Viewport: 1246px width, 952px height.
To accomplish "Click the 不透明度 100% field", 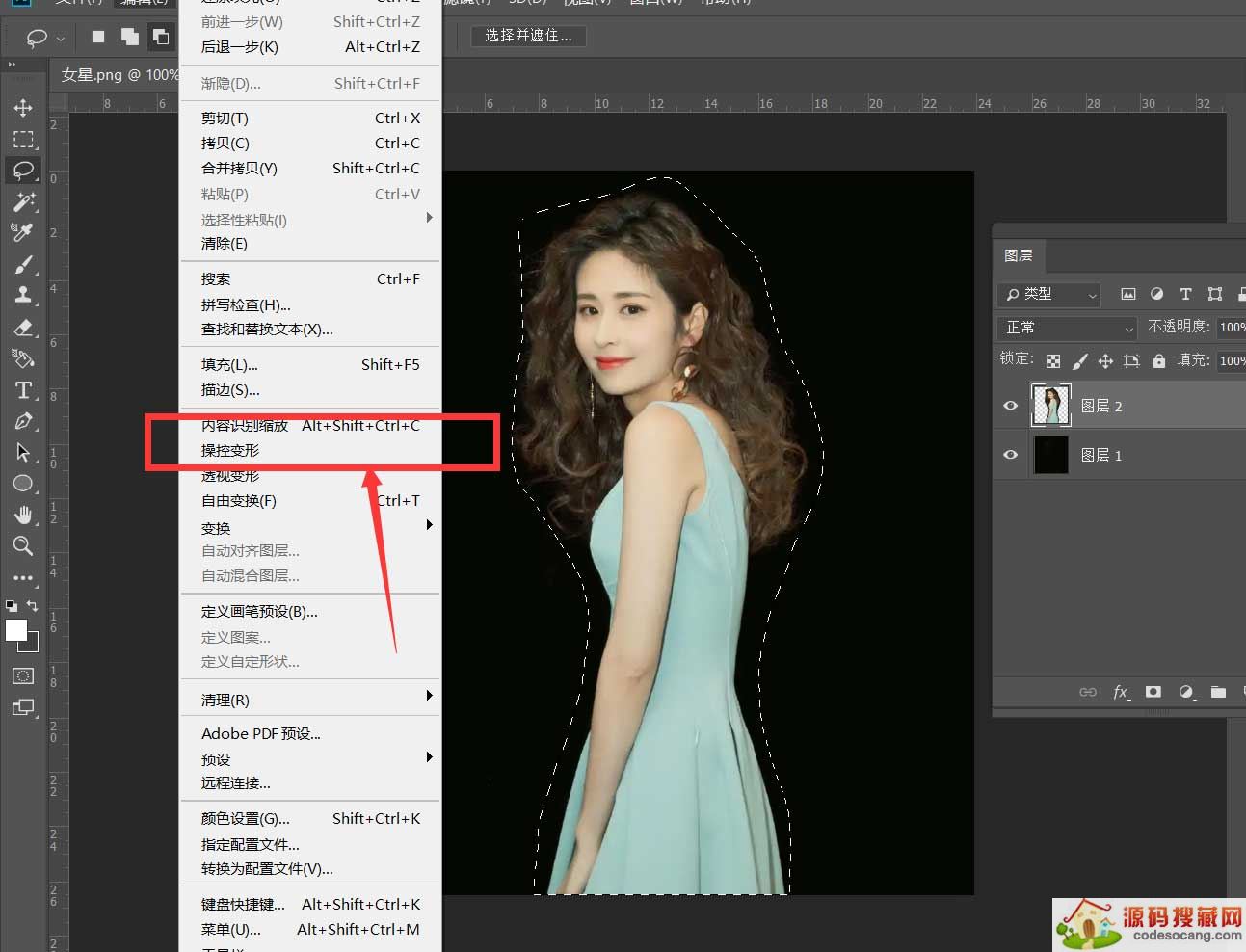I will pyautogui.click(x=1232, y=328).
